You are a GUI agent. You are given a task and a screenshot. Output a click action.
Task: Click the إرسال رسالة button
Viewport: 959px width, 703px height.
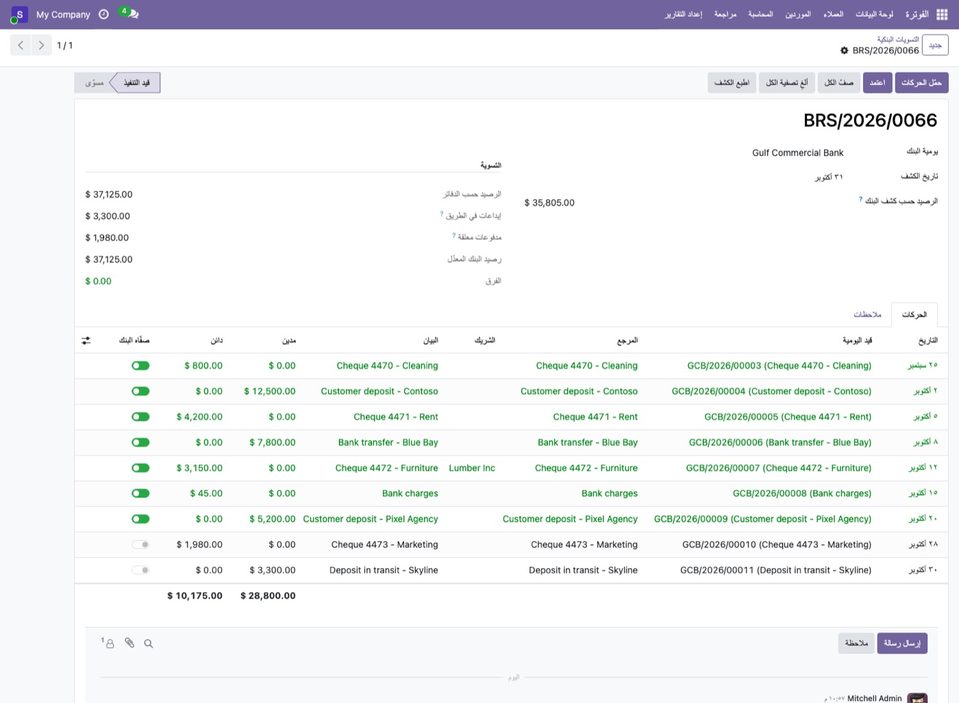tap(902, 643)
